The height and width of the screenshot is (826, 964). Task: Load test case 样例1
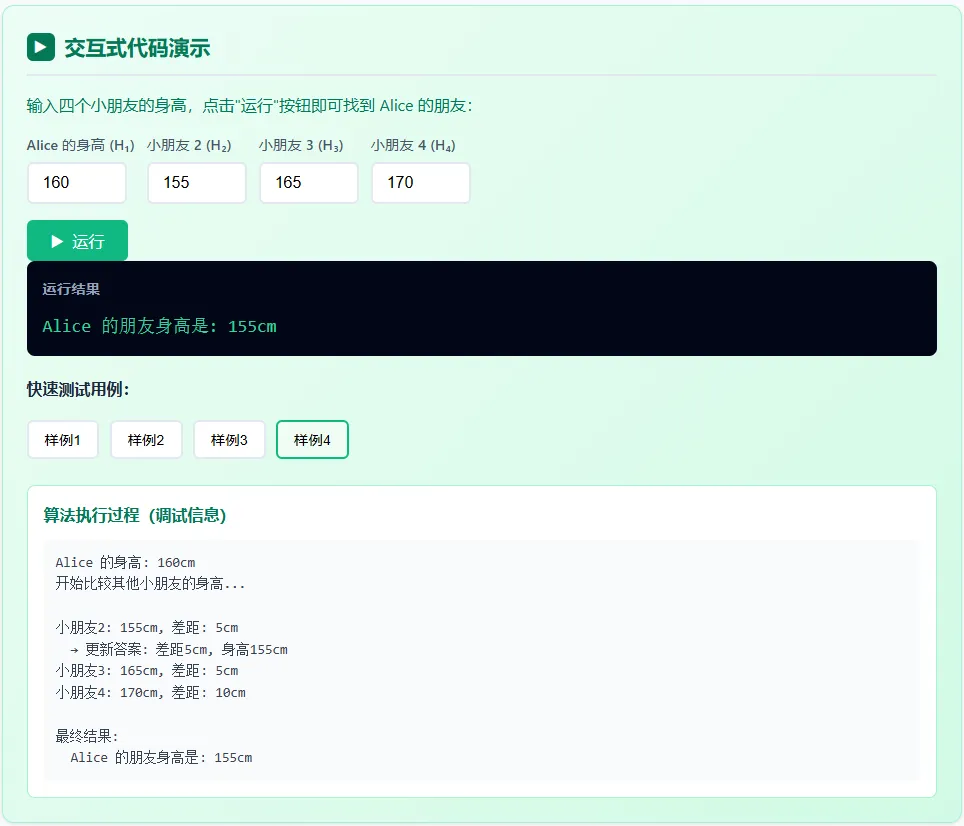point(63,439)
